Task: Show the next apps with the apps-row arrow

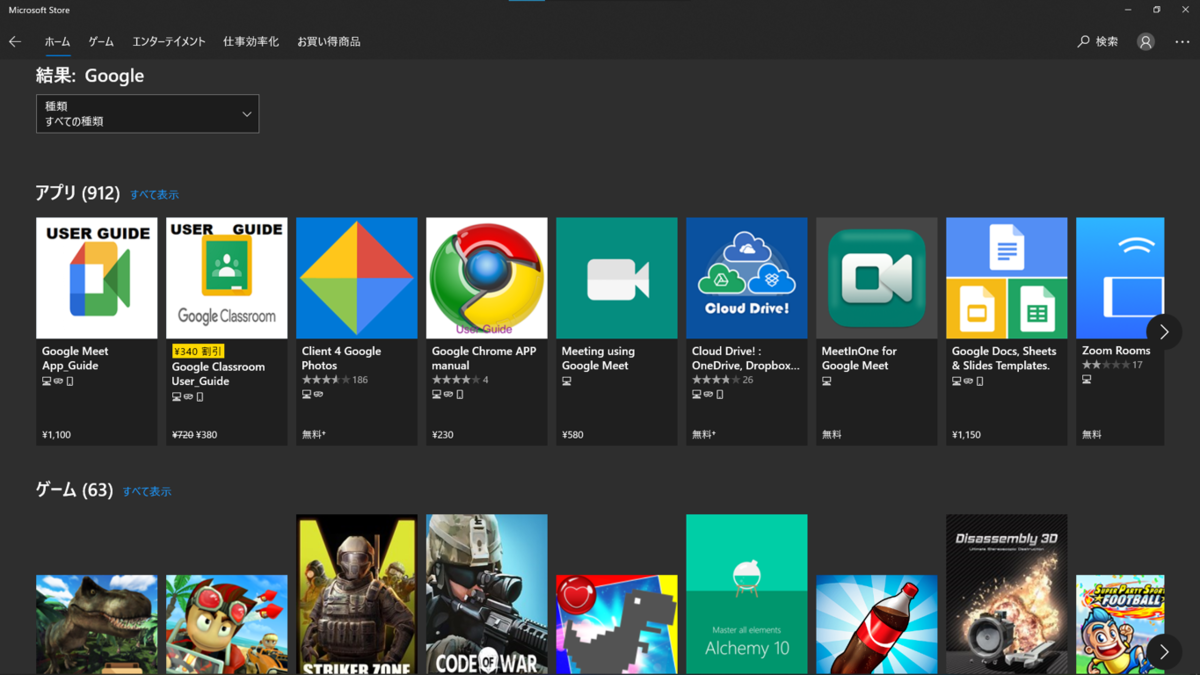Action: click(x=1164, y=332)
